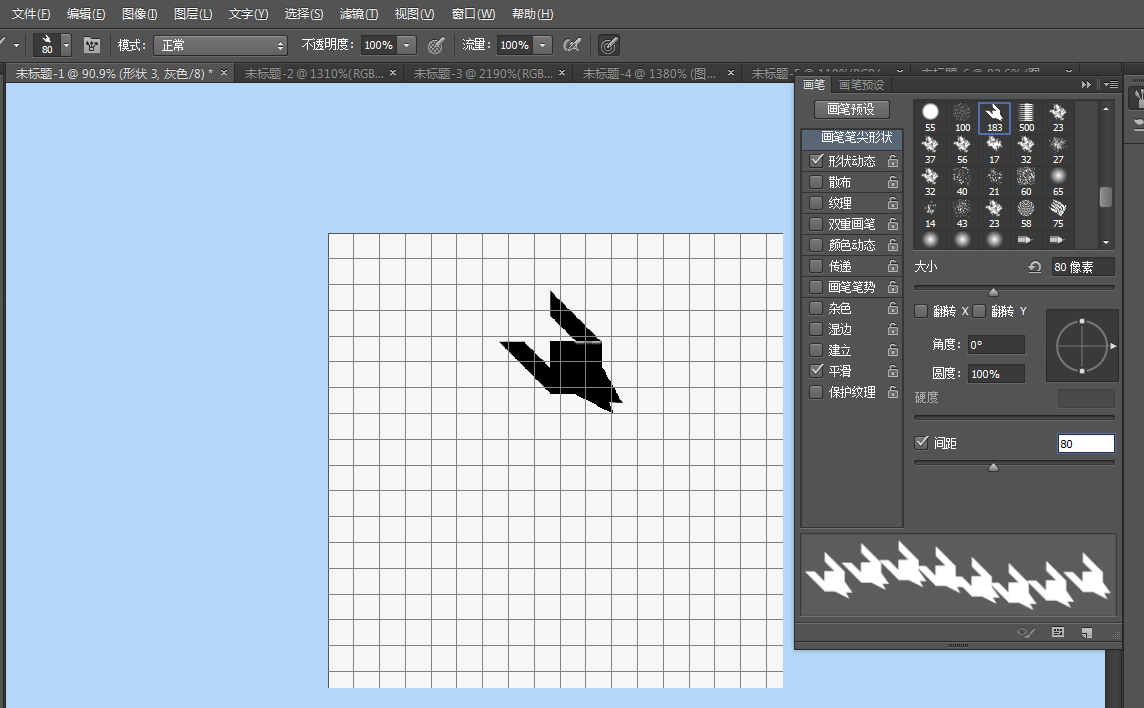Click the lock icon beside 双重画笔
Image resolution: width=1144 pixels, height=708 pixels.
point(892,224)
